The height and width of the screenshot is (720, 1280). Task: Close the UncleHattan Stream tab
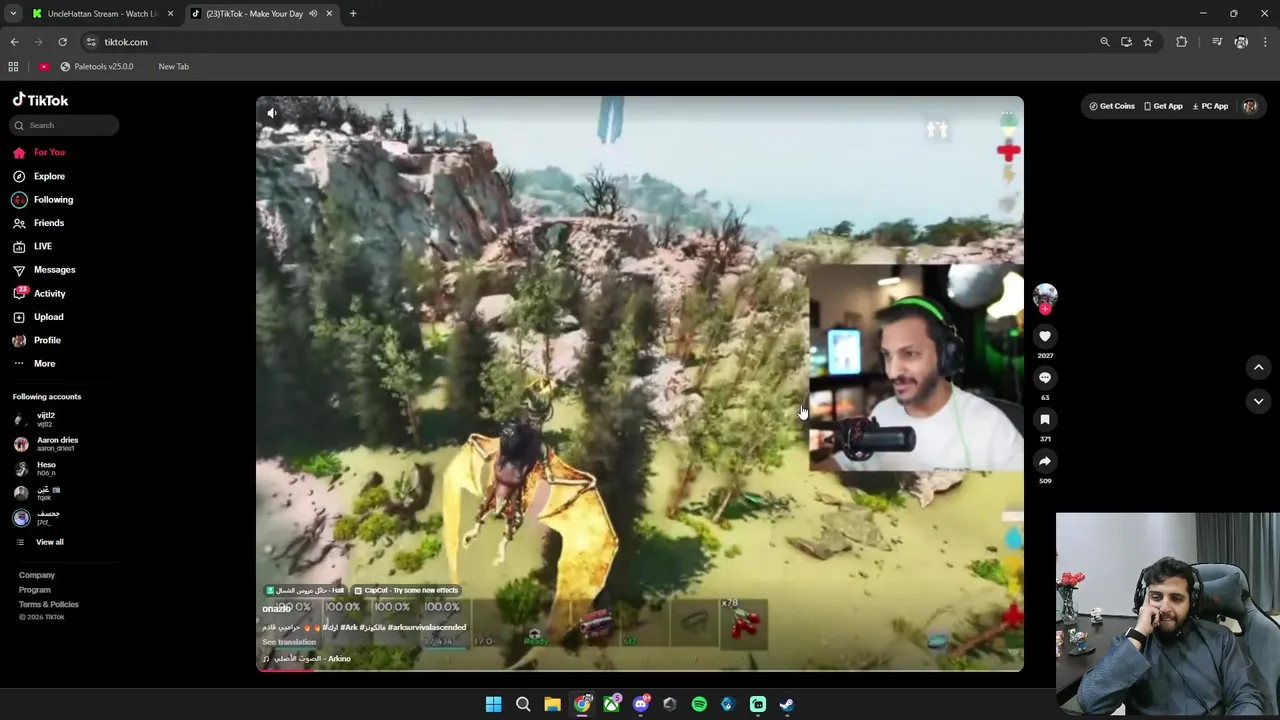170,14
